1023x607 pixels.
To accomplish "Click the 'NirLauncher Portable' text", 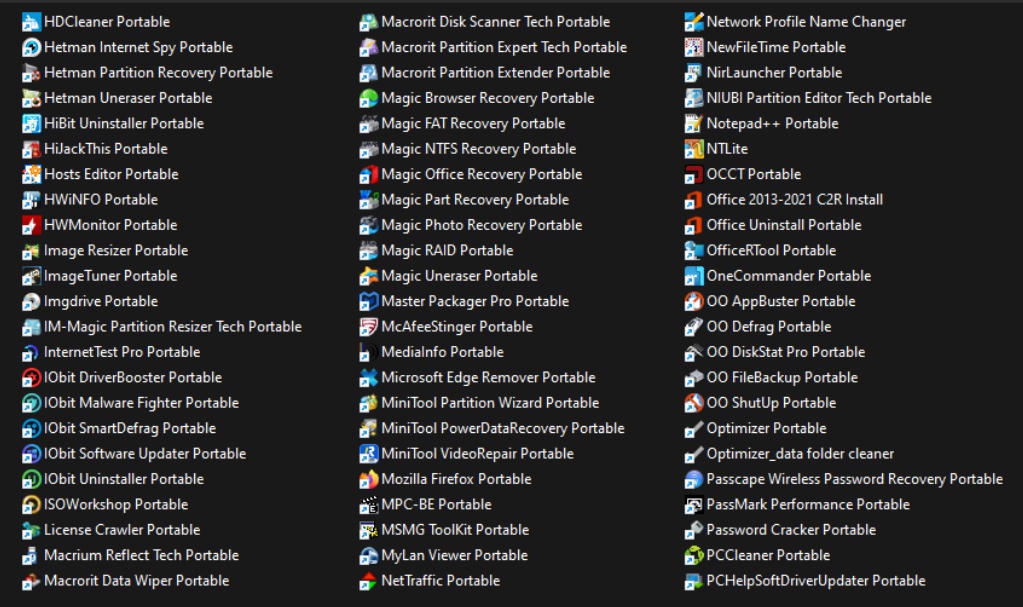I will tap(774, 72).
